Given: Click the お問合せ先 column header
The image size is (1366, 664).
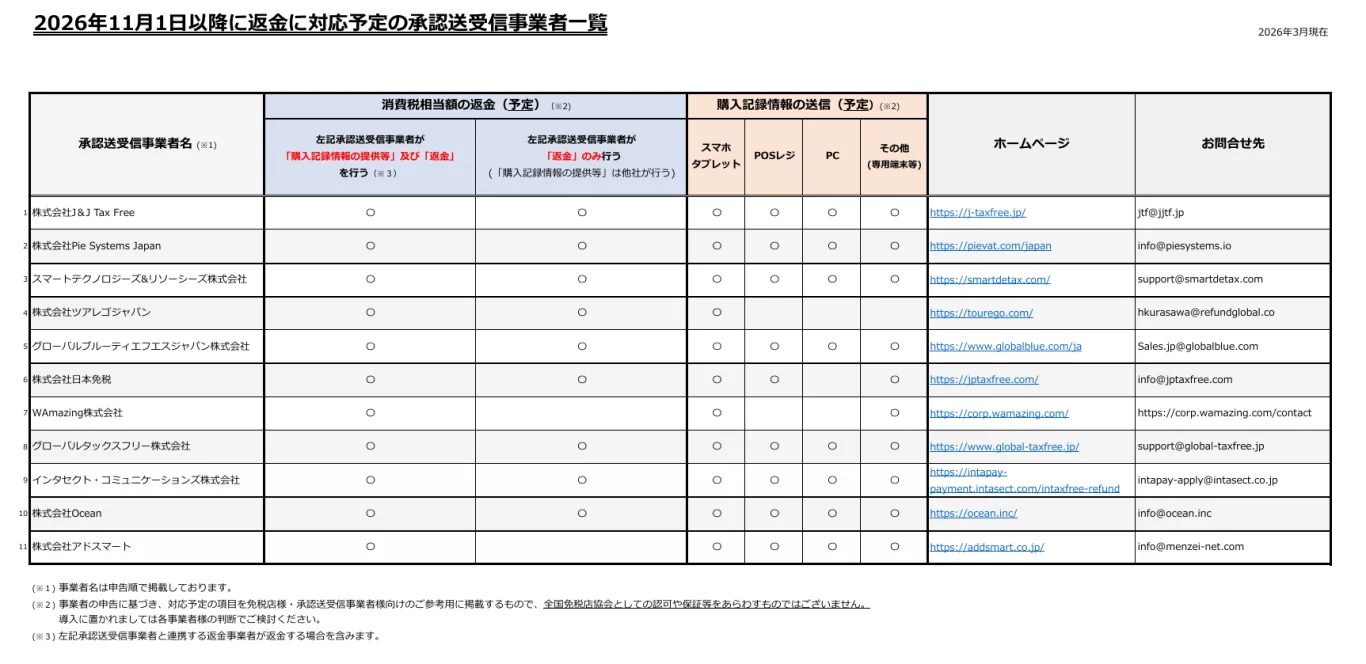Looking at the screenshot, I should (x=1233, y=145).
